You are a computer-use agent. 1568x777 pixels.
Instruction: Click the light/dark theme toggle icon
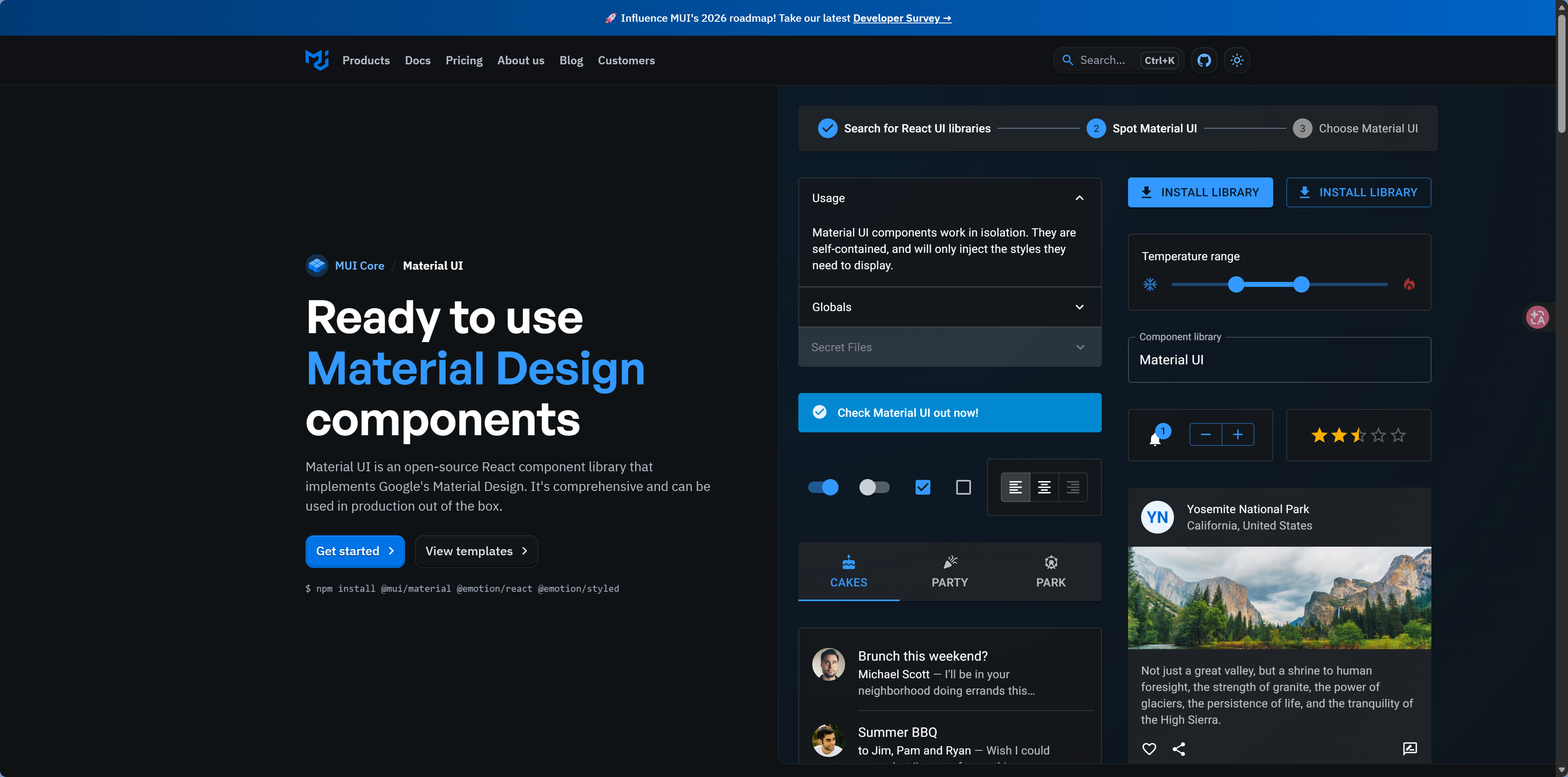coord(1236,60)
